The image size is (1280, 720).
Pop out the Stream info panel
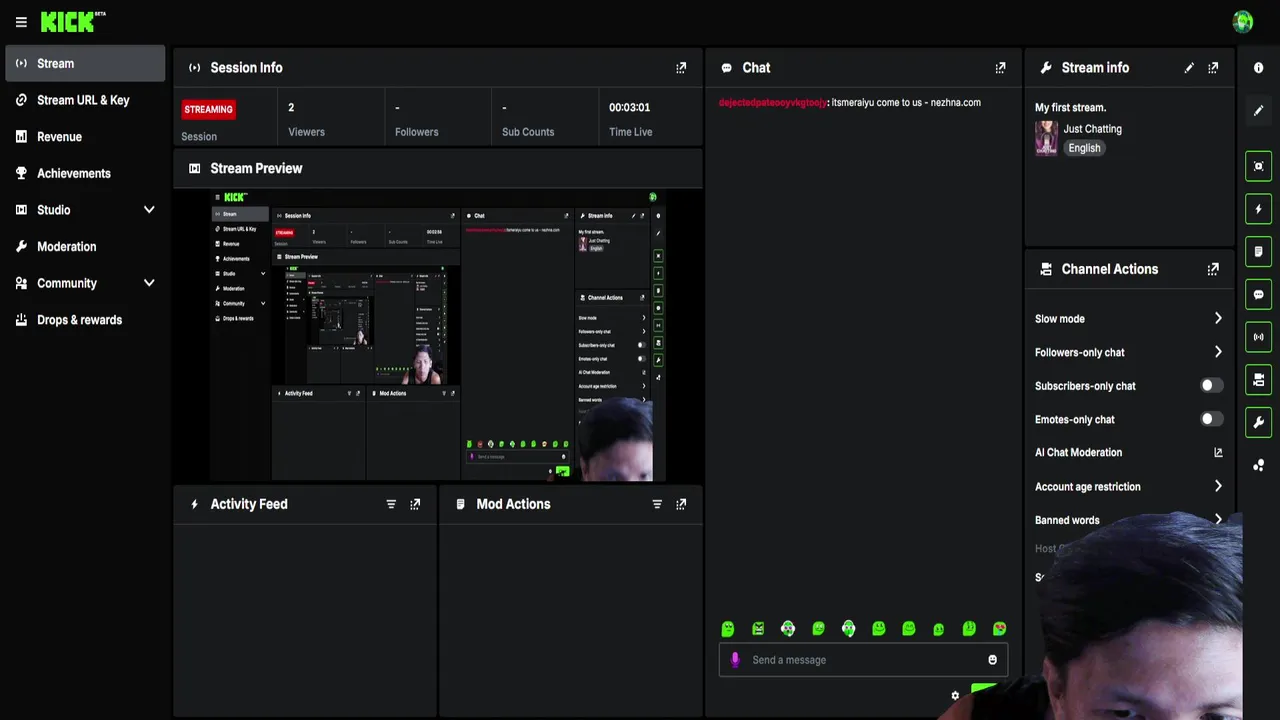[1213, 68]
